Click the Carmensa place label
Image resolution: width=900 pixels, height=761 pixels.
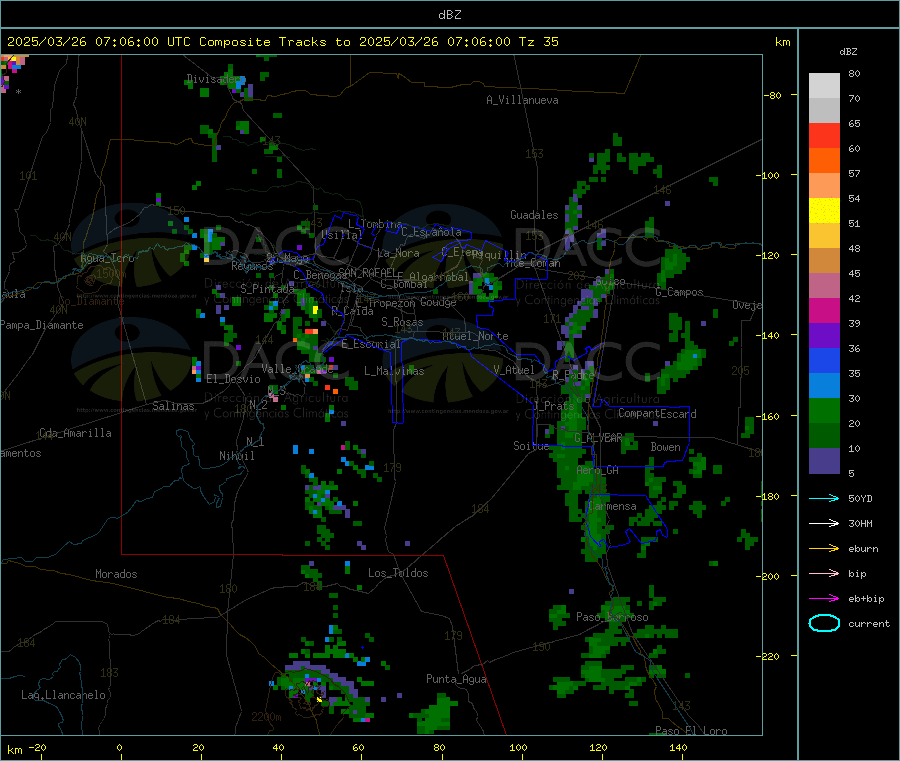coord(612,506)
